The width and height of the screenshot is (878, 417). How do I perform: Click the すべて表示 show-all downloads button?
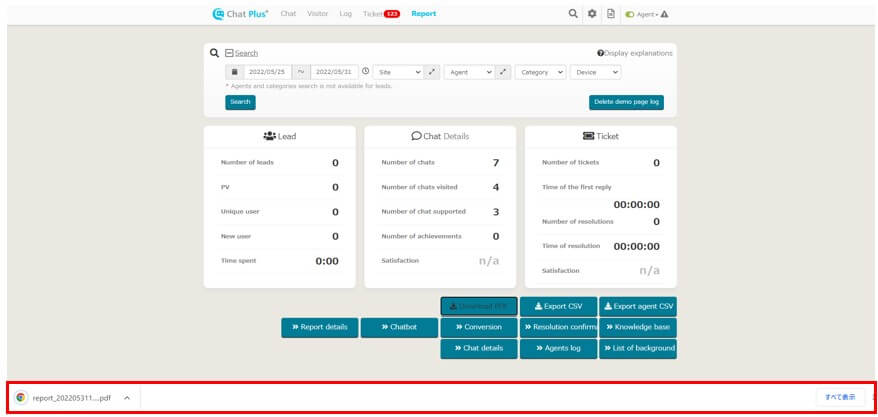(840, 397)
